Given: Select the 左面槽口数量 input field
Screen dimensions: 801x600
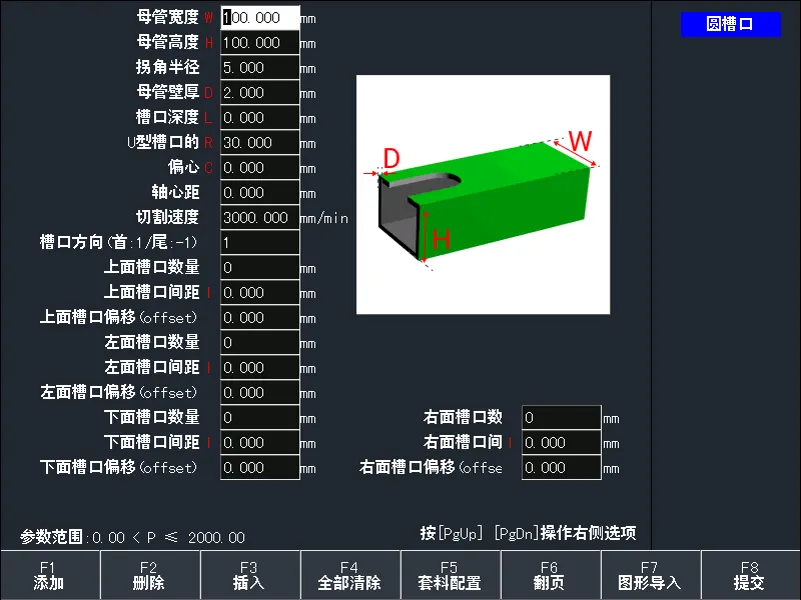Looking at the screenshot, I should pyautogui.click(x=260, y=343).
